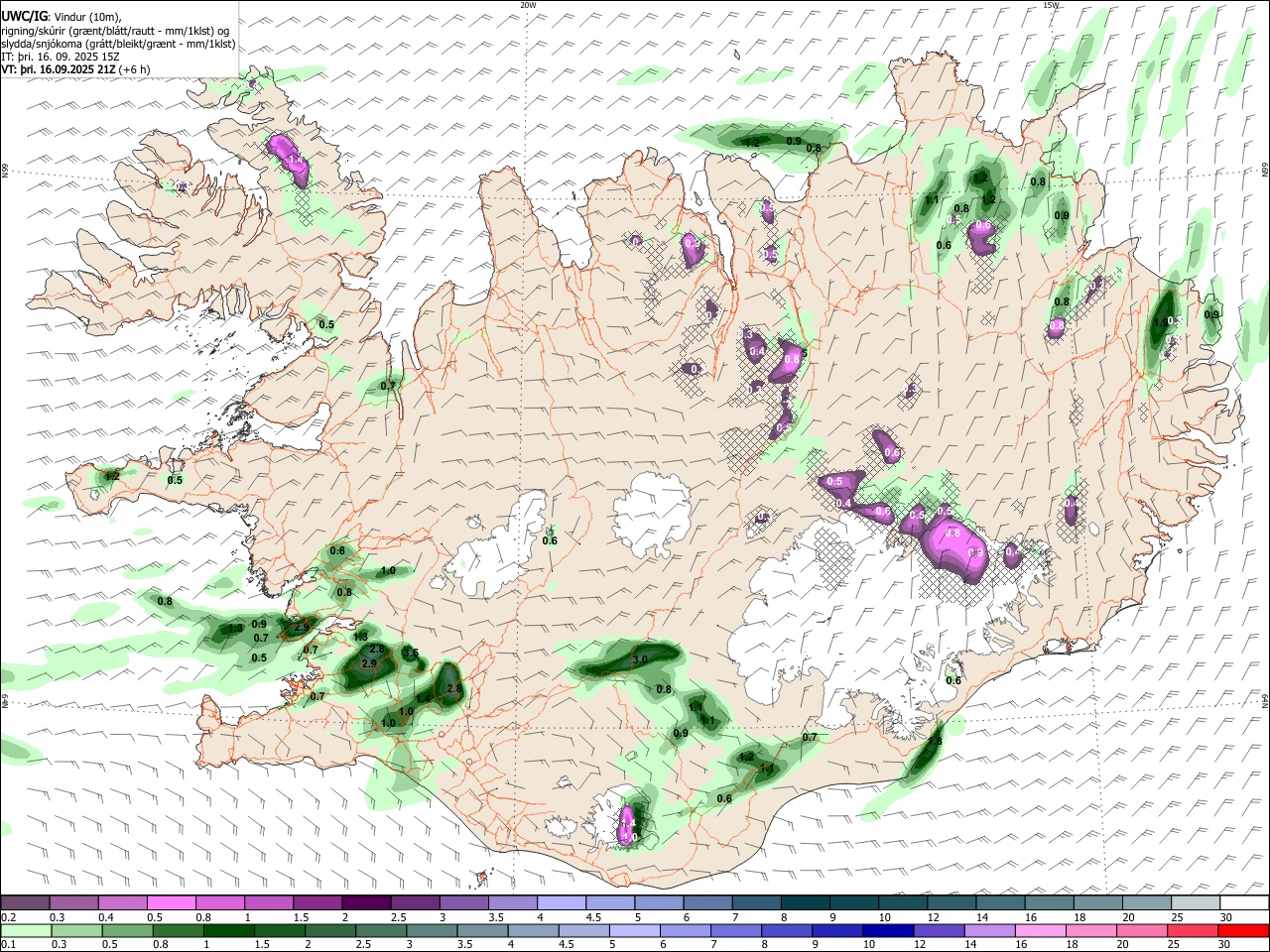
Task: Select the snow legend swatch between 0.4 and 0.5
Action: pos(123,903)
